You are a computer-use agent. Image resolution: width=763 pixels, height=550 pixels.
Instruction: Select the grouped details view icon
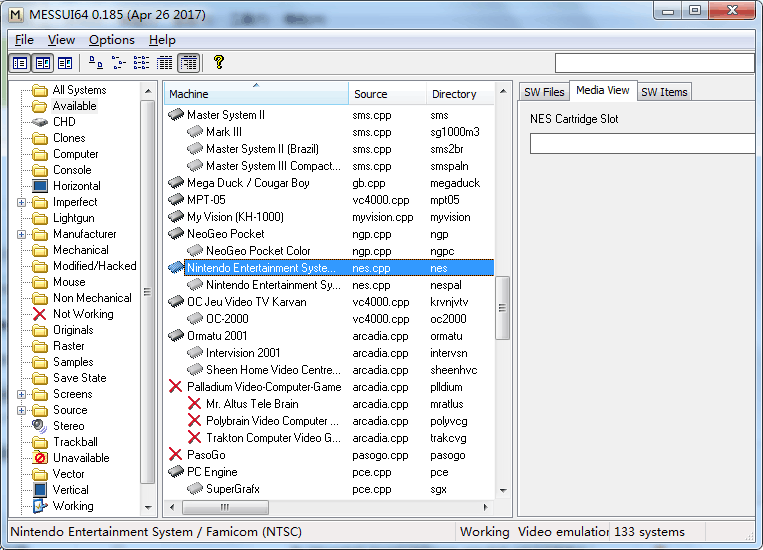pyautogui.click(x=188, y=63)
